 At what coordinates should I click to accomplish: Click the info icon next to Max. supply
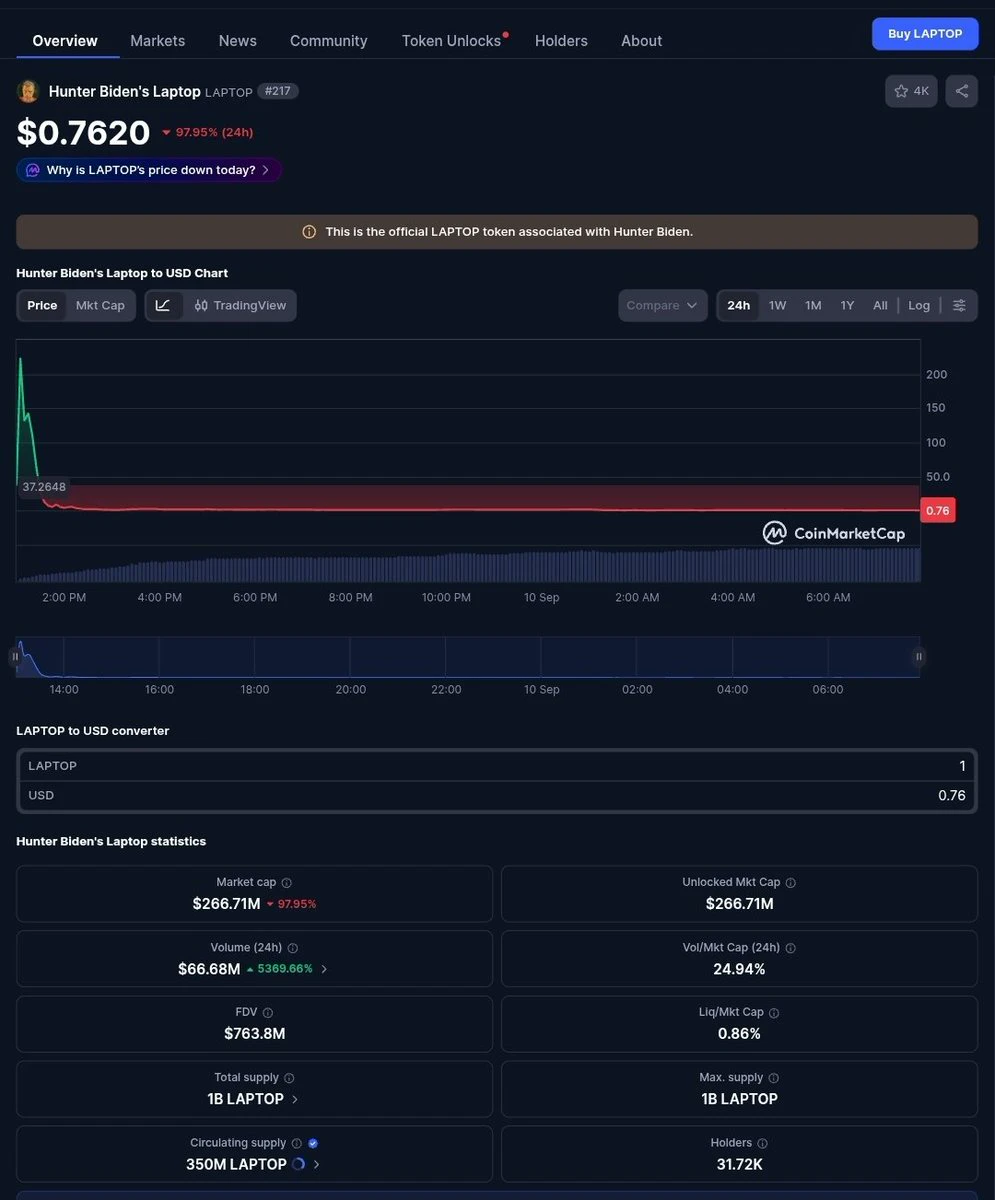[773, 1078]
